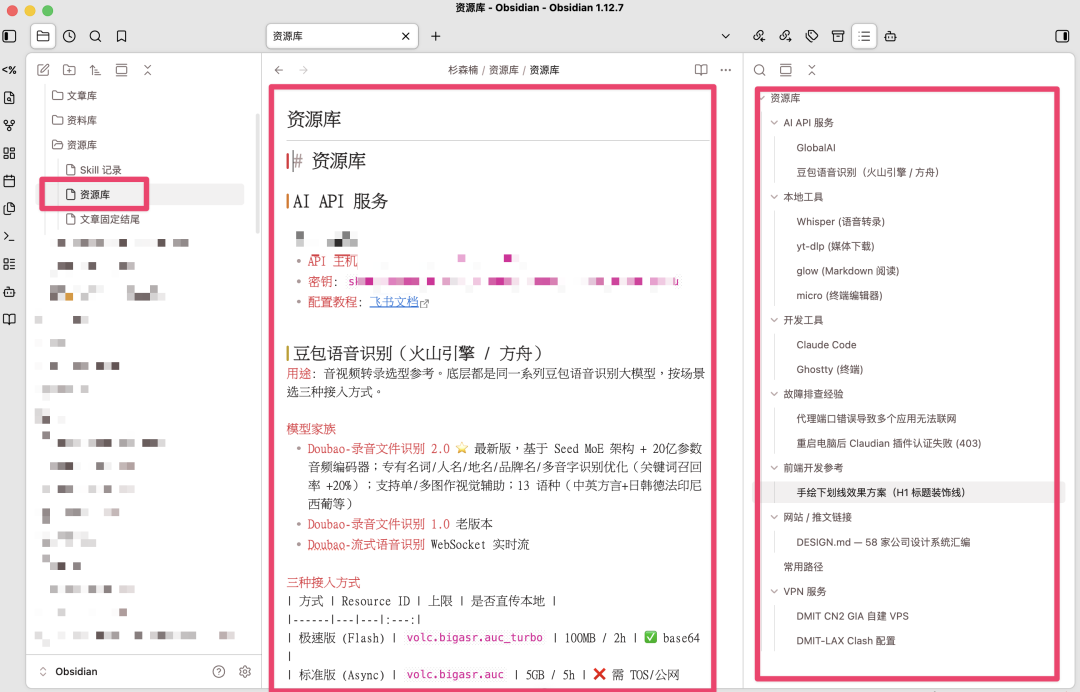The width and height of the screenshot is (1080, 692).
Task: Collapse VPN 服务 section in outline
Action: click(x=774, y=591)
